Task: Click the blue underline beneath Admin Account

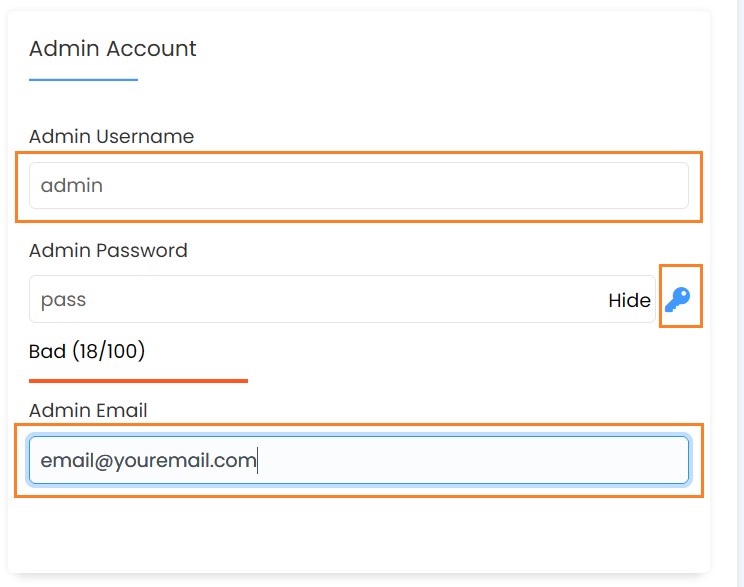Action: 84,80
